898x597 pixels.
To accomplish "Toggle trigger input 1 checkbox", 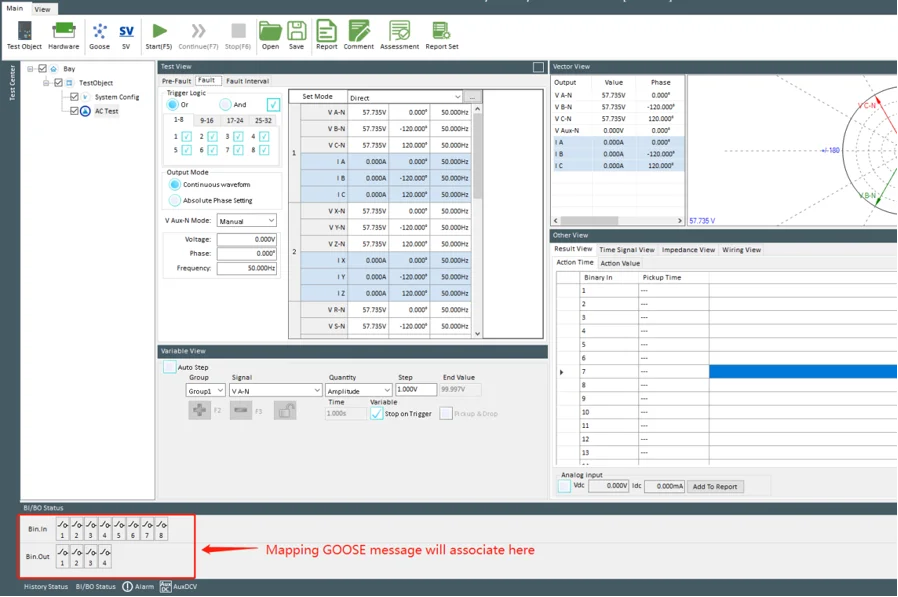I will tap(187, 136).
